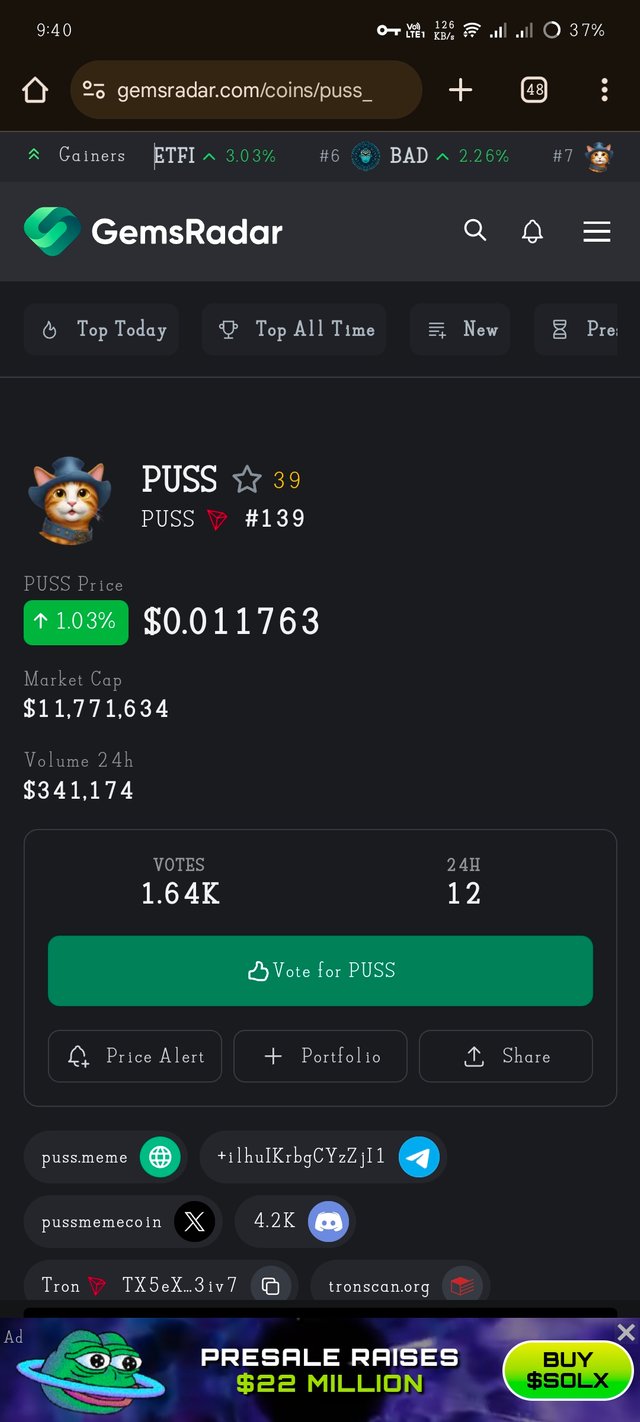The width and height of the screenshot is (640, 1422).
Task: Switch to the Top Today tab
Action: (x=102, y=330)
